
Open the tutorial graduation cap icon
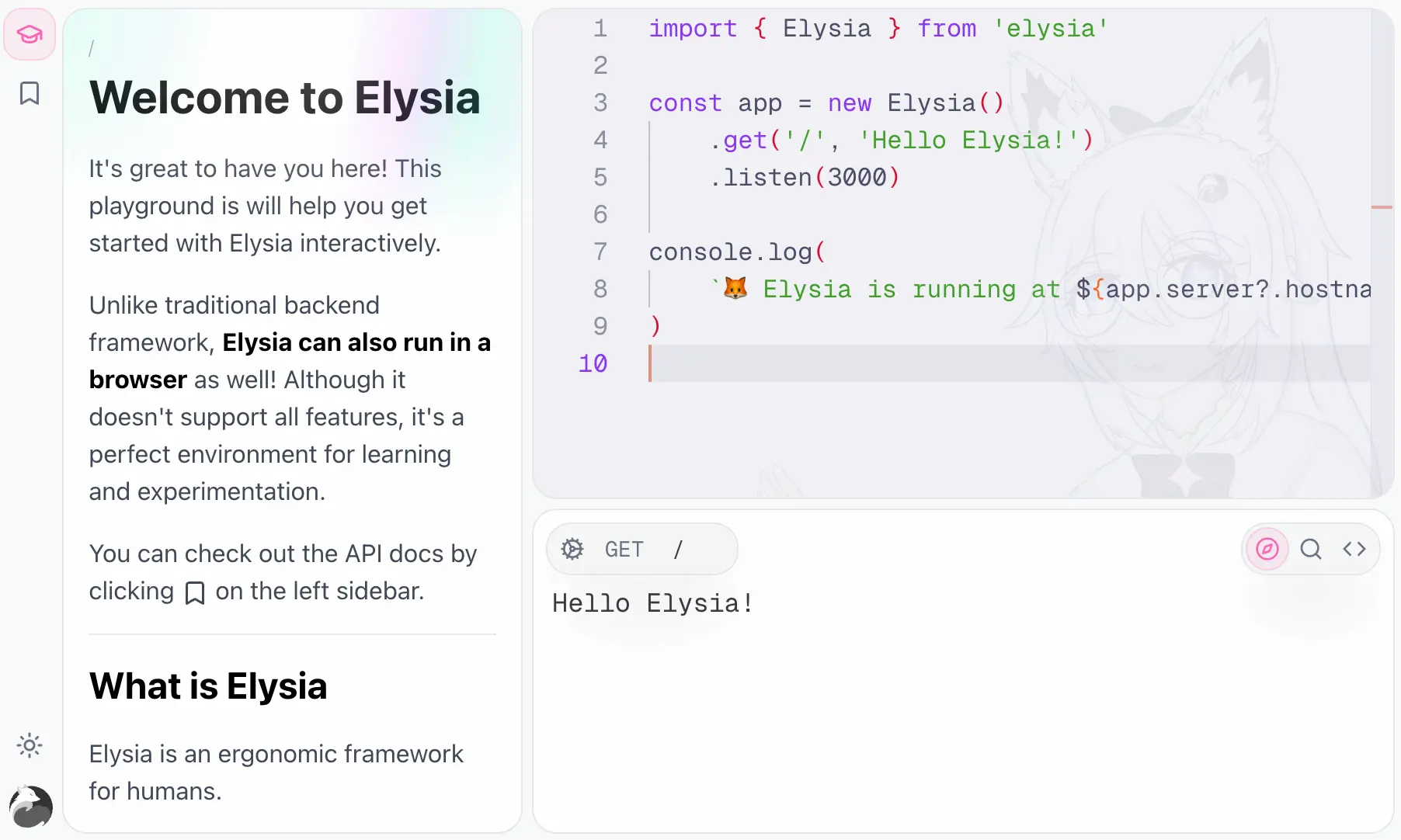point(30,34)
